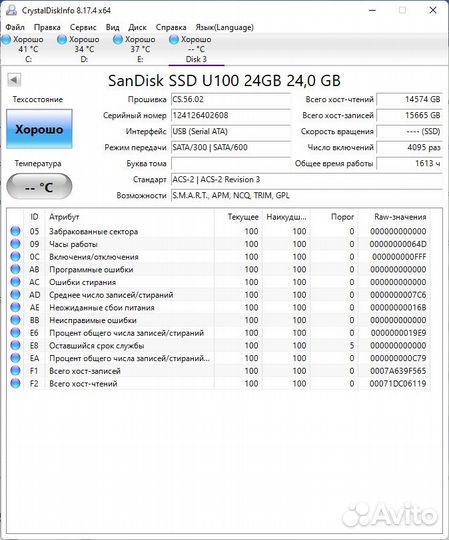Click the previous disk arrow button
Screen dimensions: 449x540
(x=14, y=80)
